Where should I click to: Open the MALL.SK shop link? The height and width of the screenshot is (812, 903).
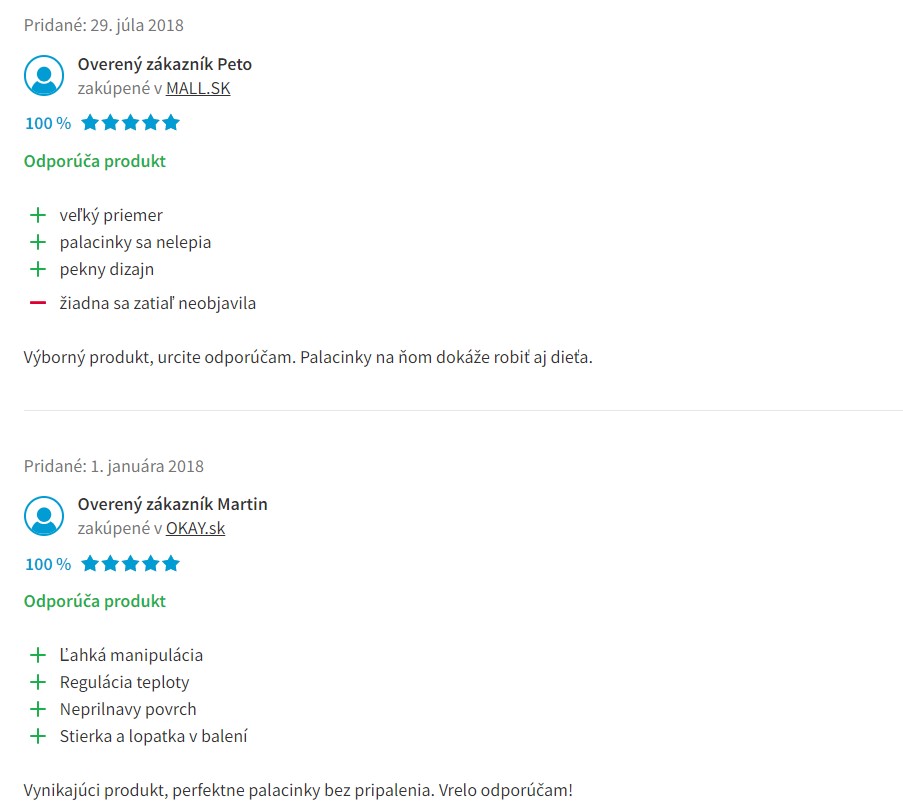[198, 88]
